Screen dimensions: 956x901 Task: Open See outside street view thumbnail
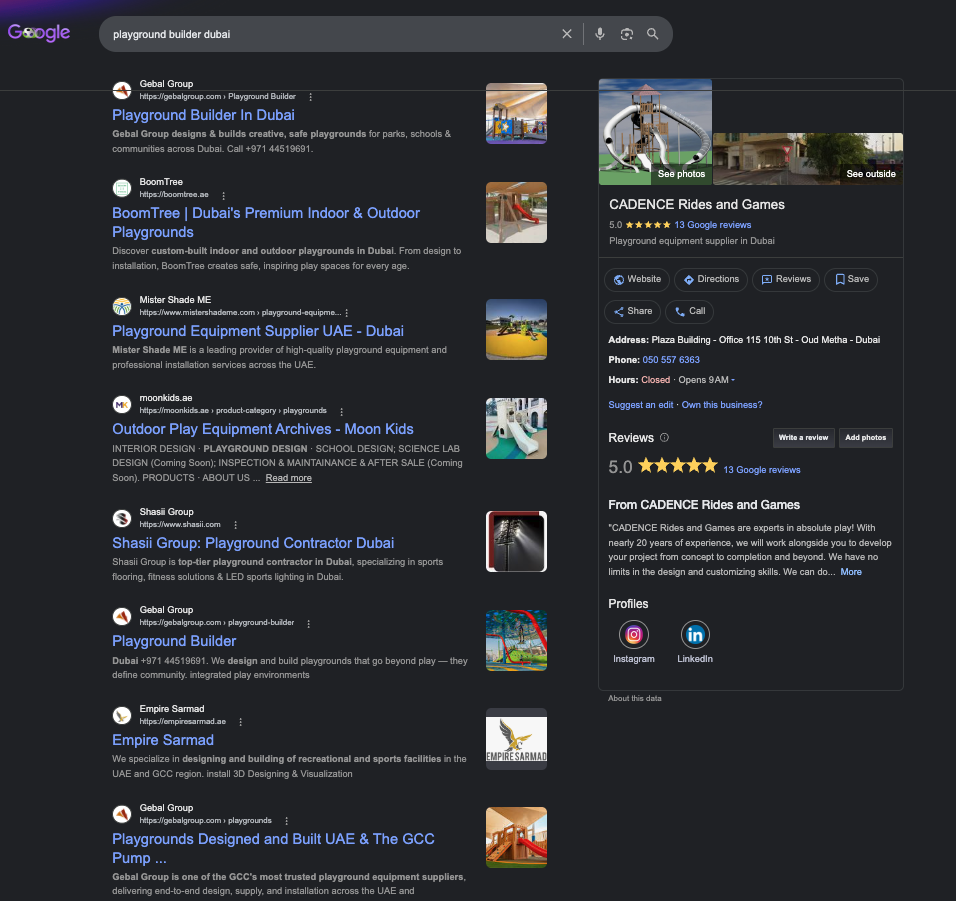[x=808, y=158]
